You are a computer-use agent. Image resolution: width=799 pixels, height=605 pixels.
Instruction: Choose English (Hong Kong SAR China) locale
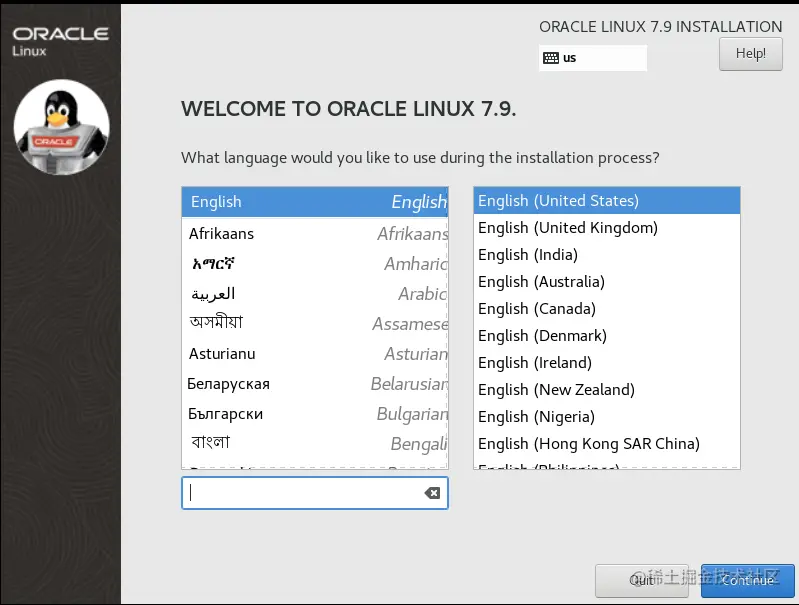point(607,444)
